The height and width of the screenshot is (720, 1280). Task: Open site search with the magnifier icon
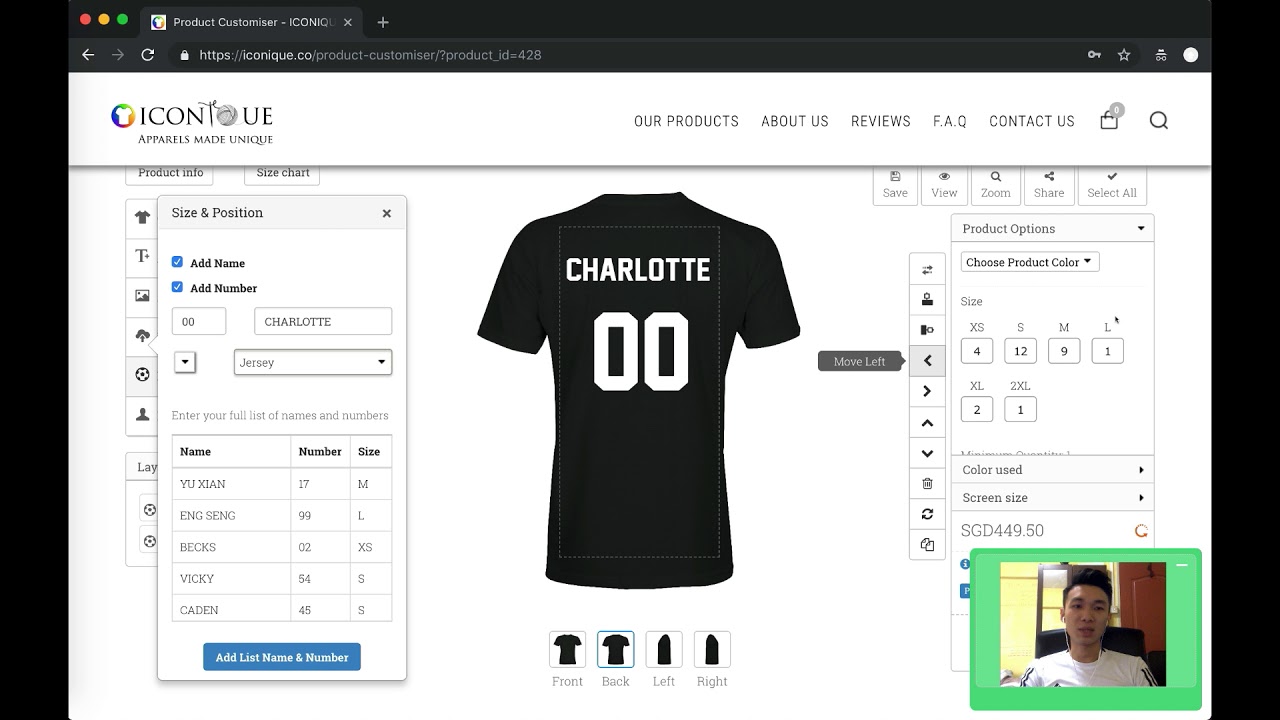click(1159, 120)
